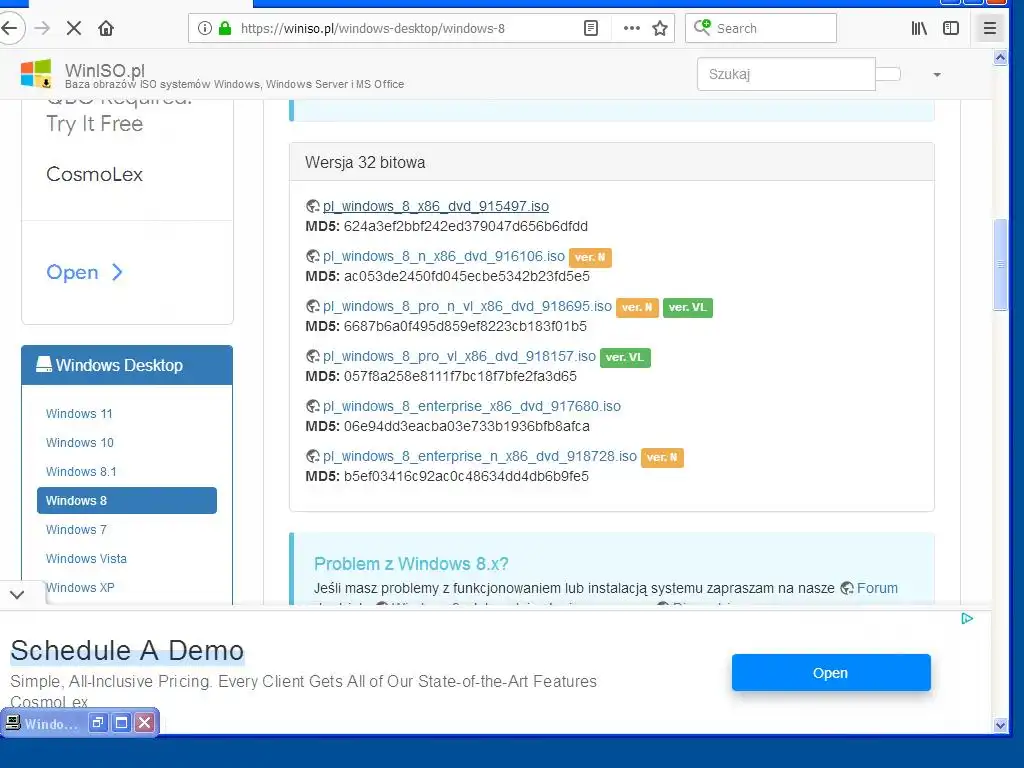Click the AdChoices icon on bottom ad

967,618
